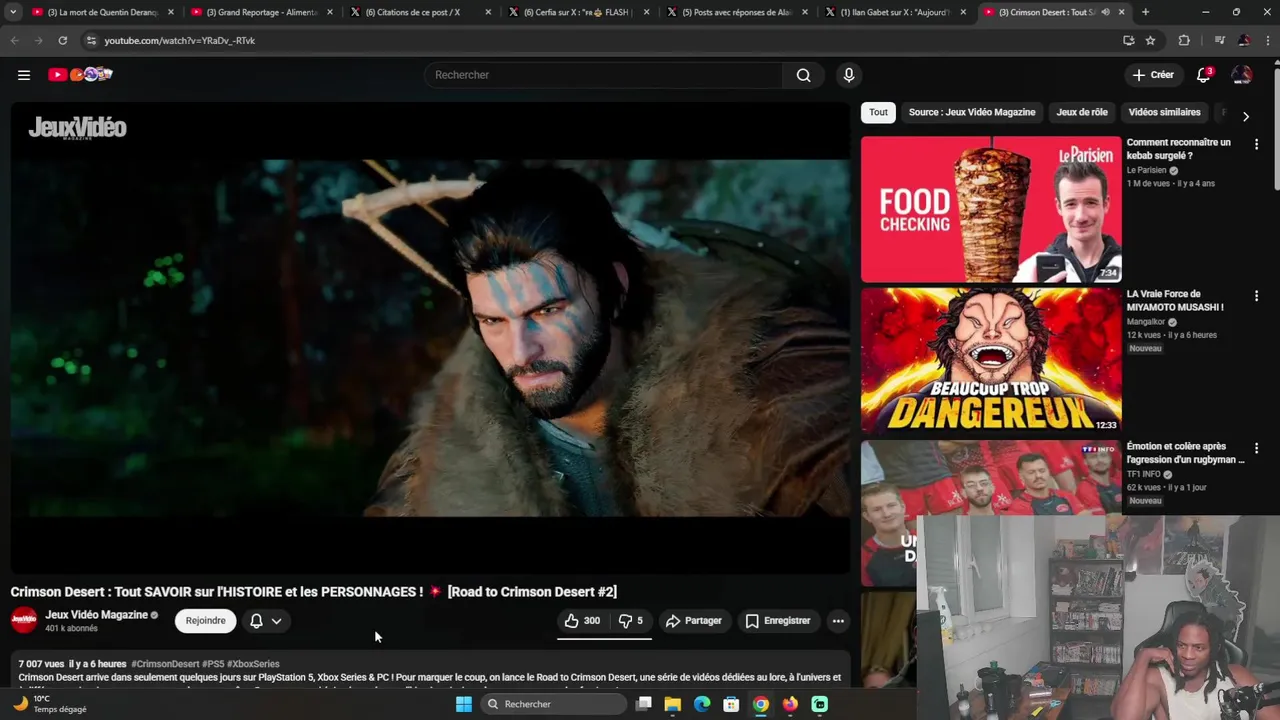
Task: Select the Jeux de rôle chip
Action: (1082, 112)
